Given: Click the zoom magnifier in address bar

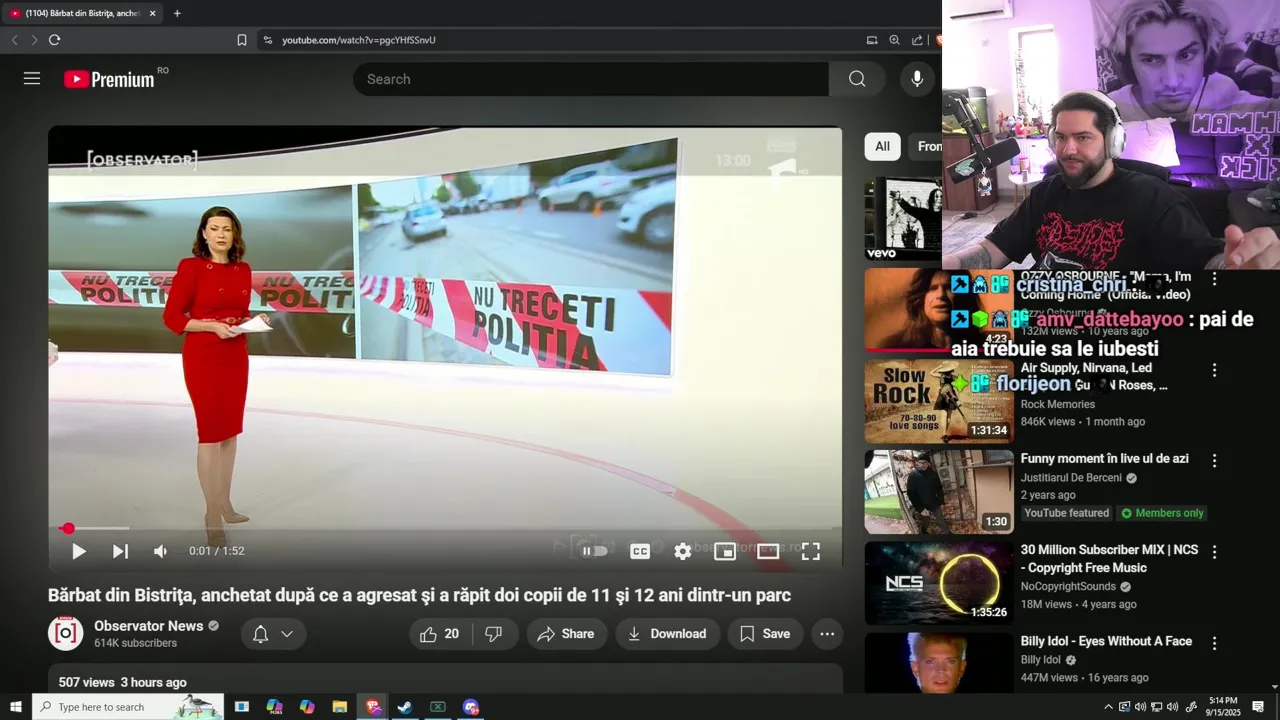Looking at the screenshot, I should 894,40.
